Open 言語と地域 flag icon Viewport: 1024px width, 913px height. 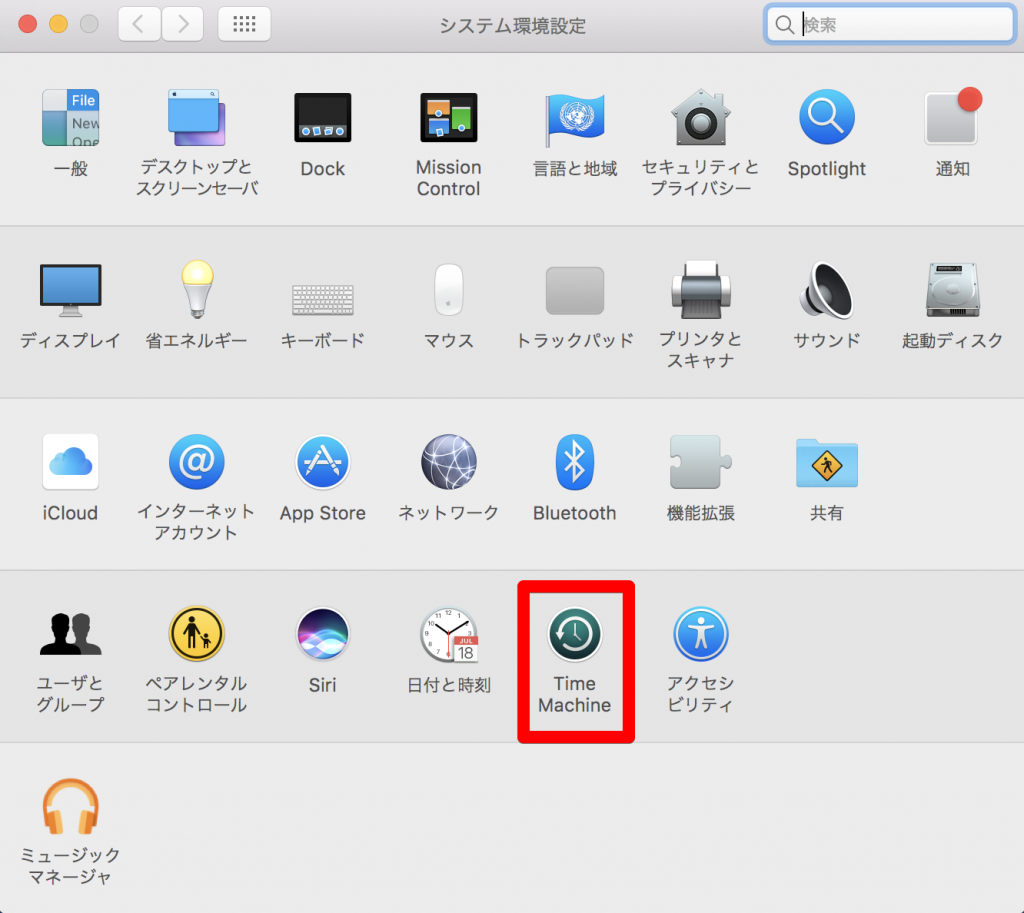point(575,119)
